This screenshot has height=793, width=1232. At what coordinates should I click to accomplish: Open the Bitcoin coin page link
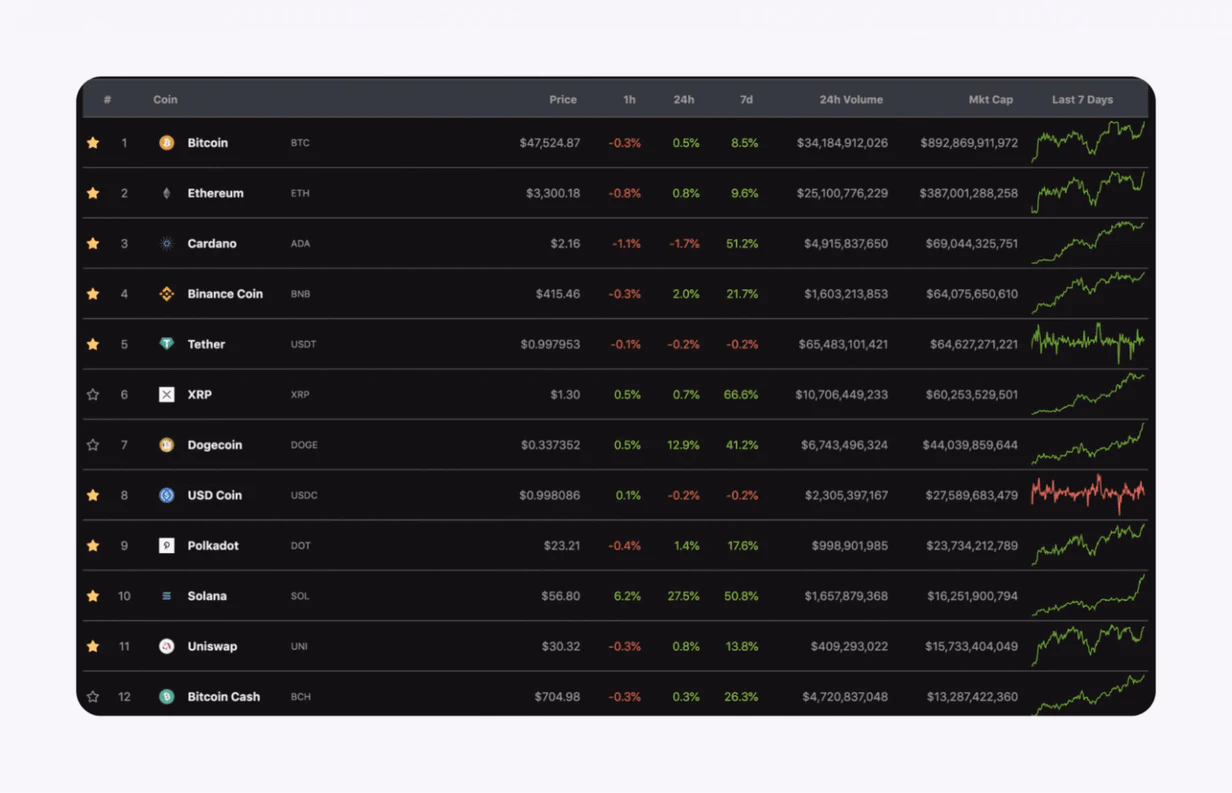pos(208,143)
